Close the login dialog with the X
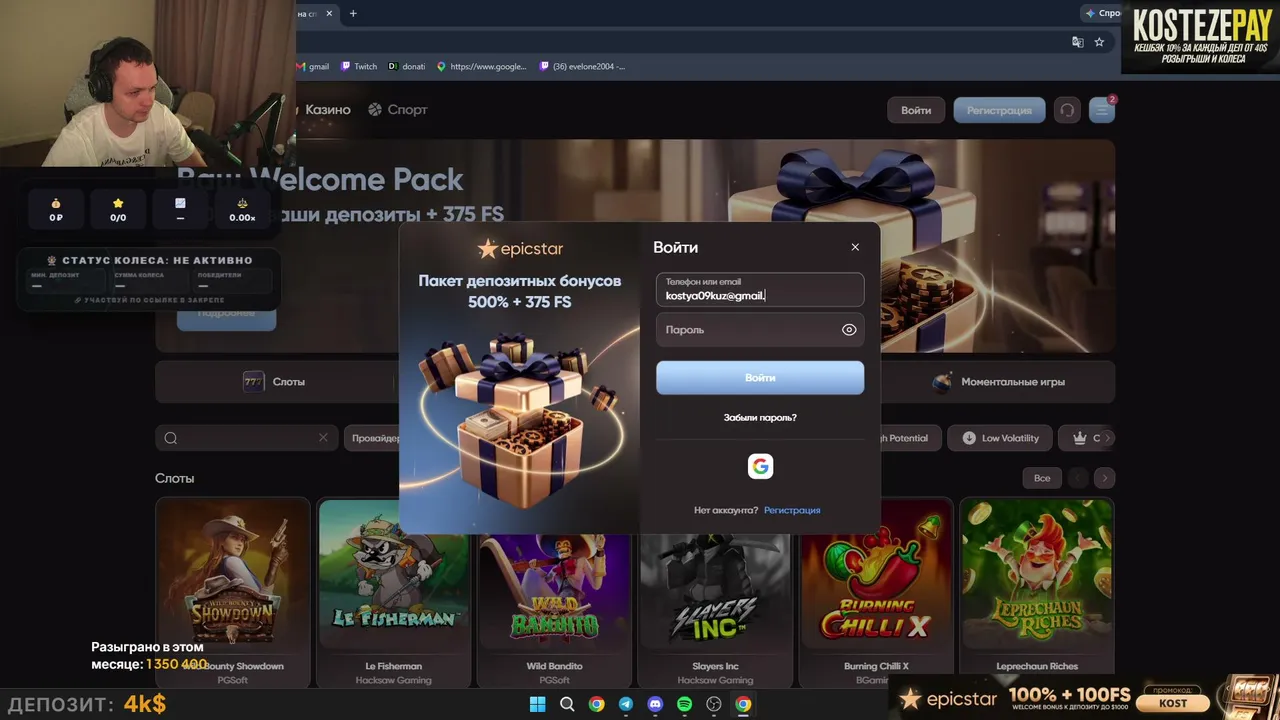 pyautogui.click(x=855, y=247)
